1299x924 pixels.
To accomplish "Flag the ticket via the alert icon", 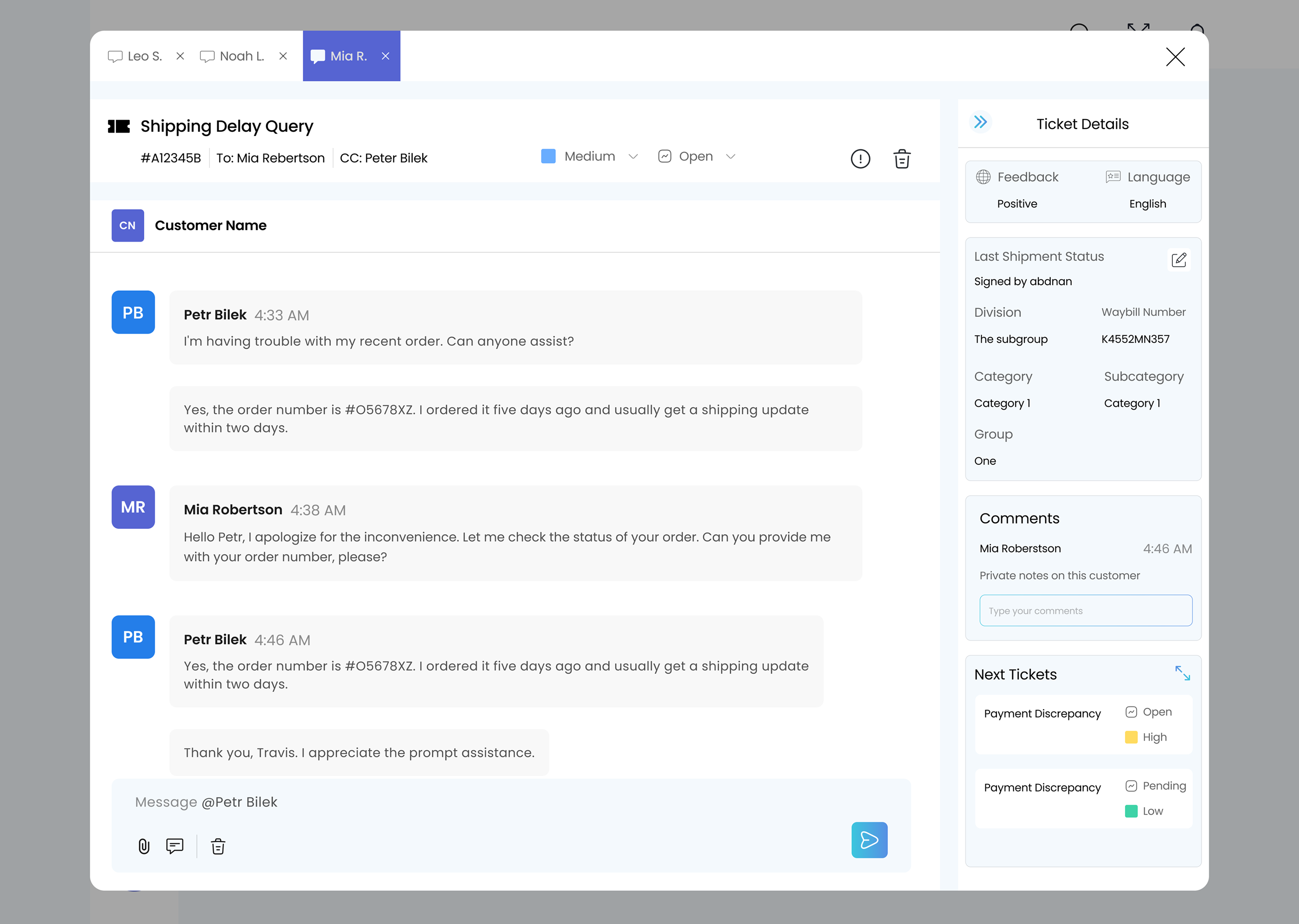I will tap(860, 159).
